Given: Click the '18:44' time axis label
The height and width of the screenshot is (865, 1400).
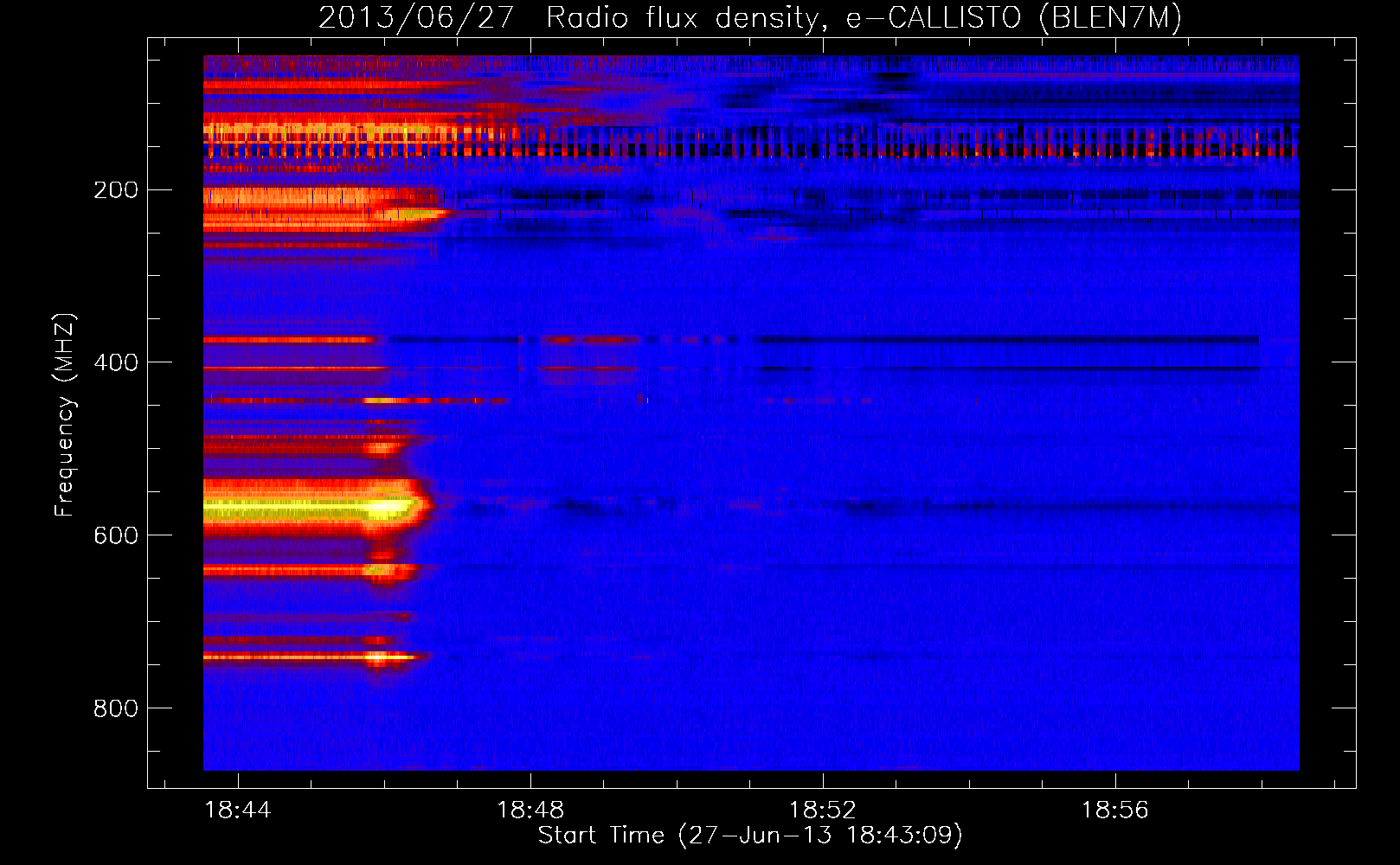Looking at the screenshot, I should pyautogui.click(x=237, y=810).
